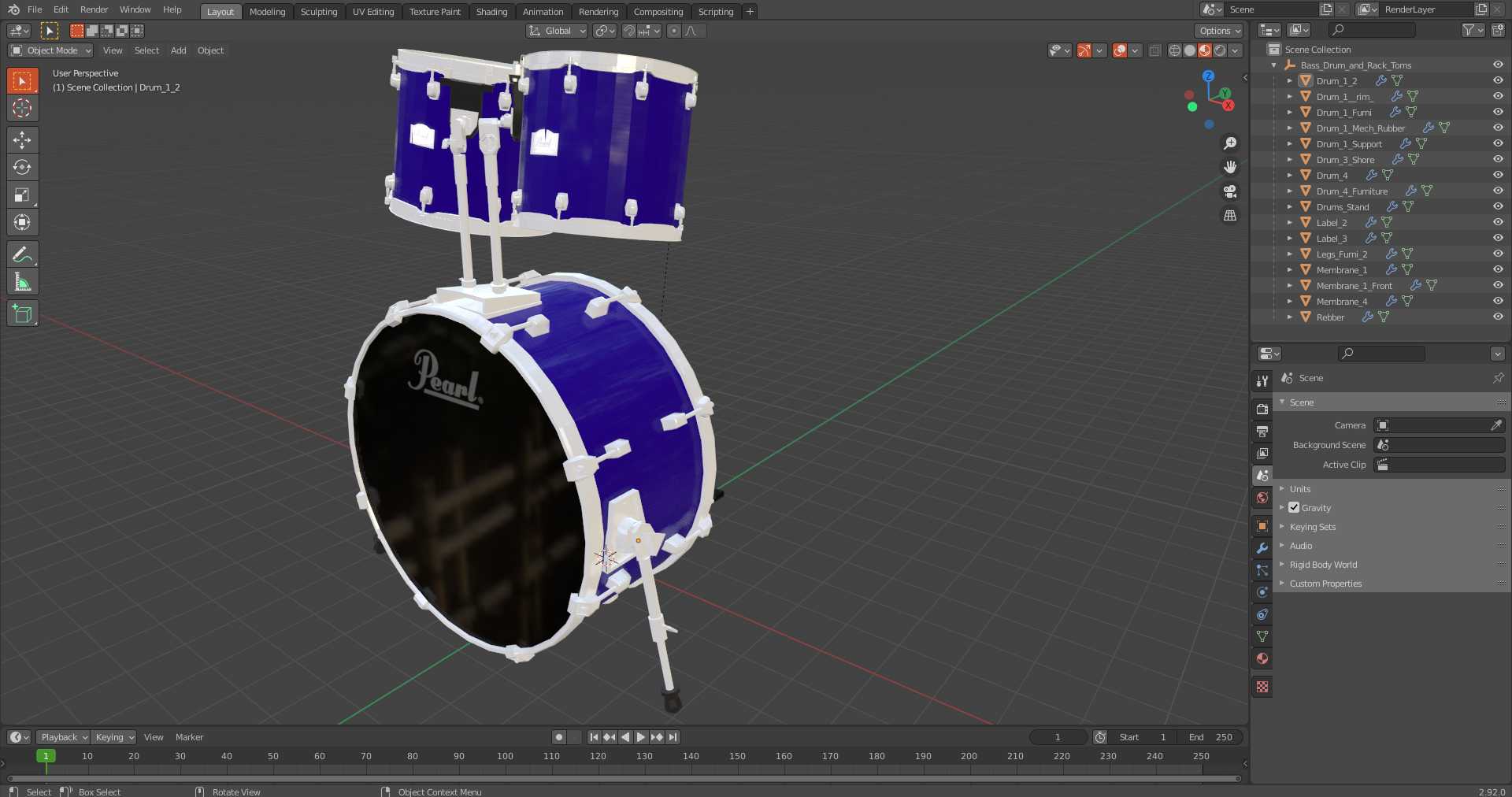Open the Global orientation dropdown
The image size is (1512, 797).
click(x=557, y=31)
